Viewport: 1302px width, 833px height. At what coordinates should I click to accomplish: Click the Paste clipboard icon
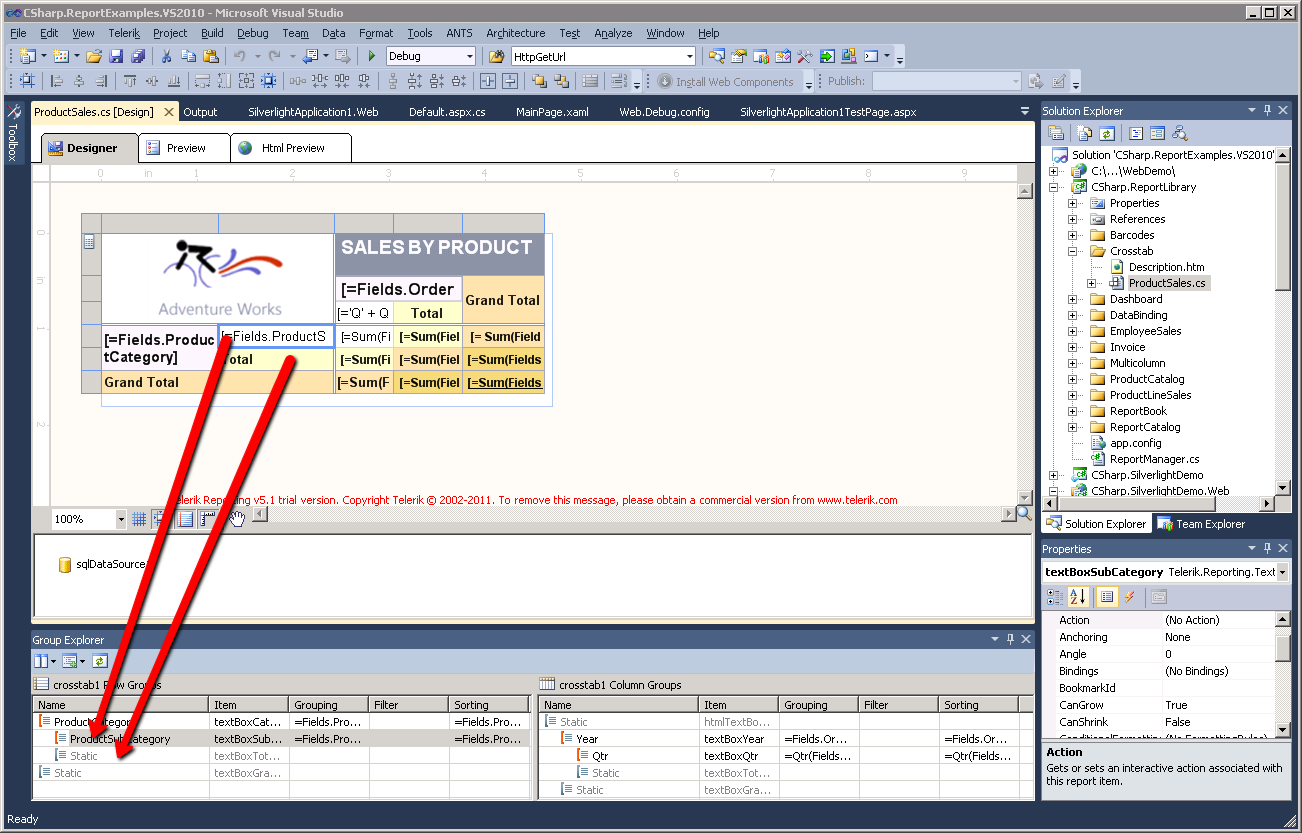[210, 57]
